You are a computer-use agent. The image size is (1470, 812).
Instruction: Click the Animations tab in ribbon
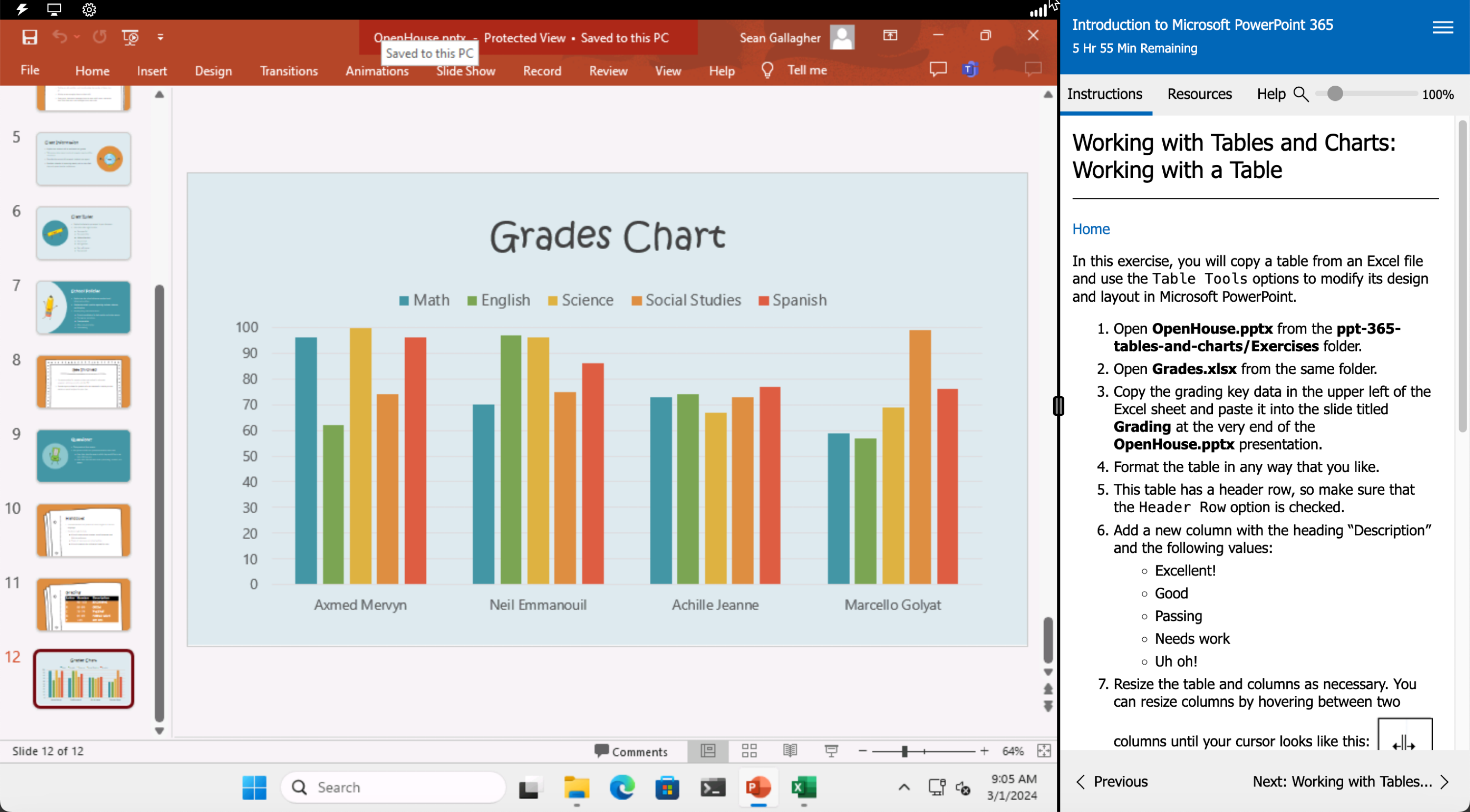[378, 69]
